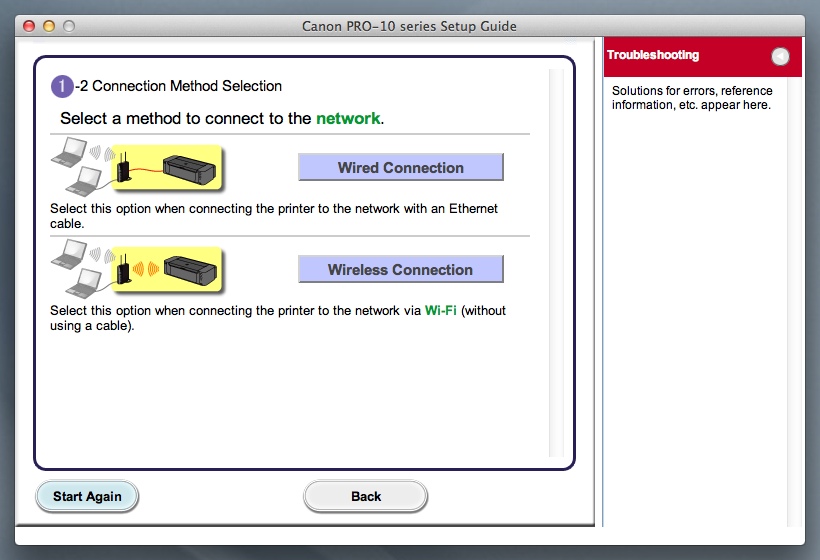820x560 pixels.
Task: Open the green "Wi-Fi" glossary link
Action: [x=441, y=311]
